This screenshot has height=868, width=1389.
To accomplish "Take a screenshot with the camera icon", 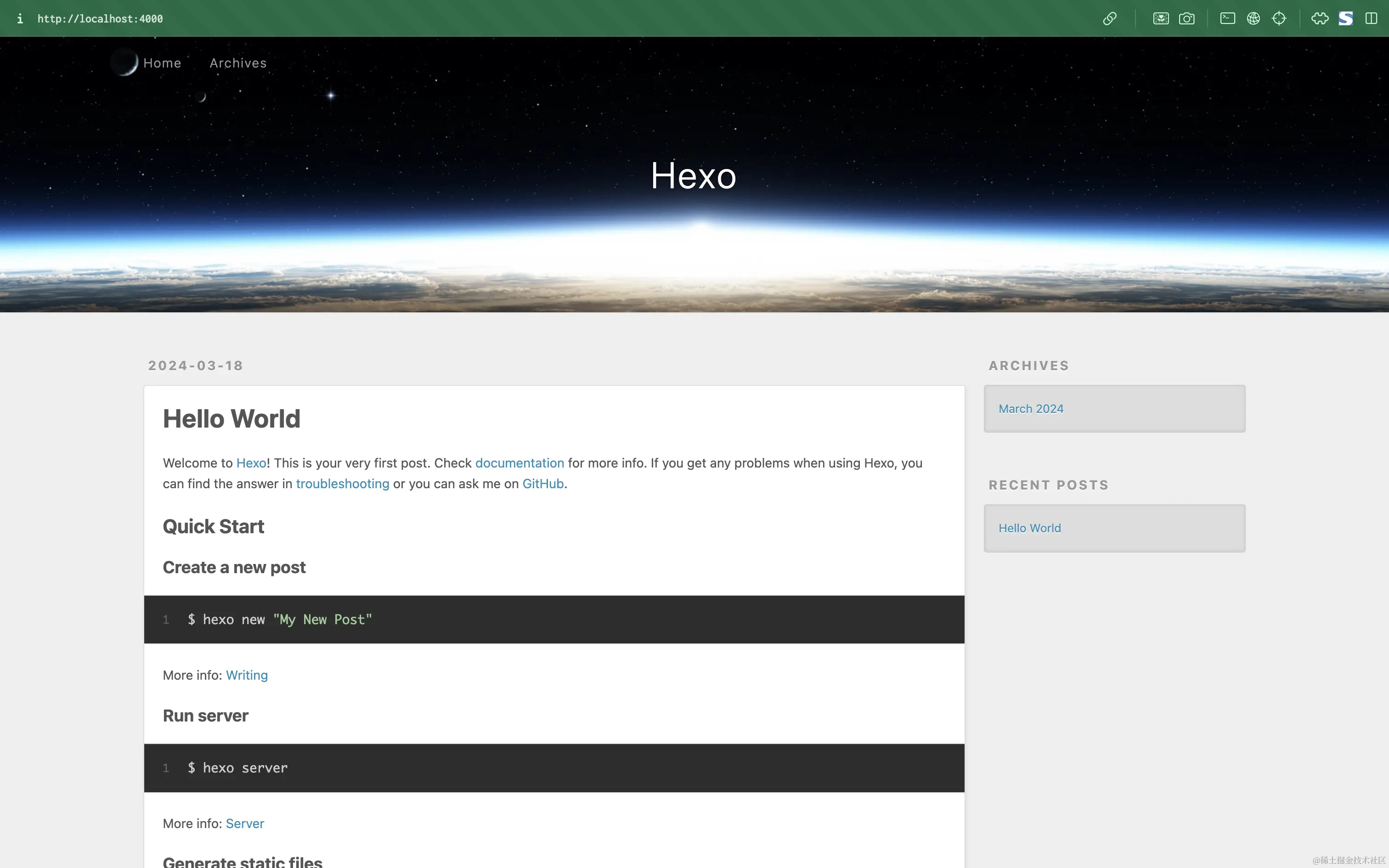I will (x=1186, y=18).
